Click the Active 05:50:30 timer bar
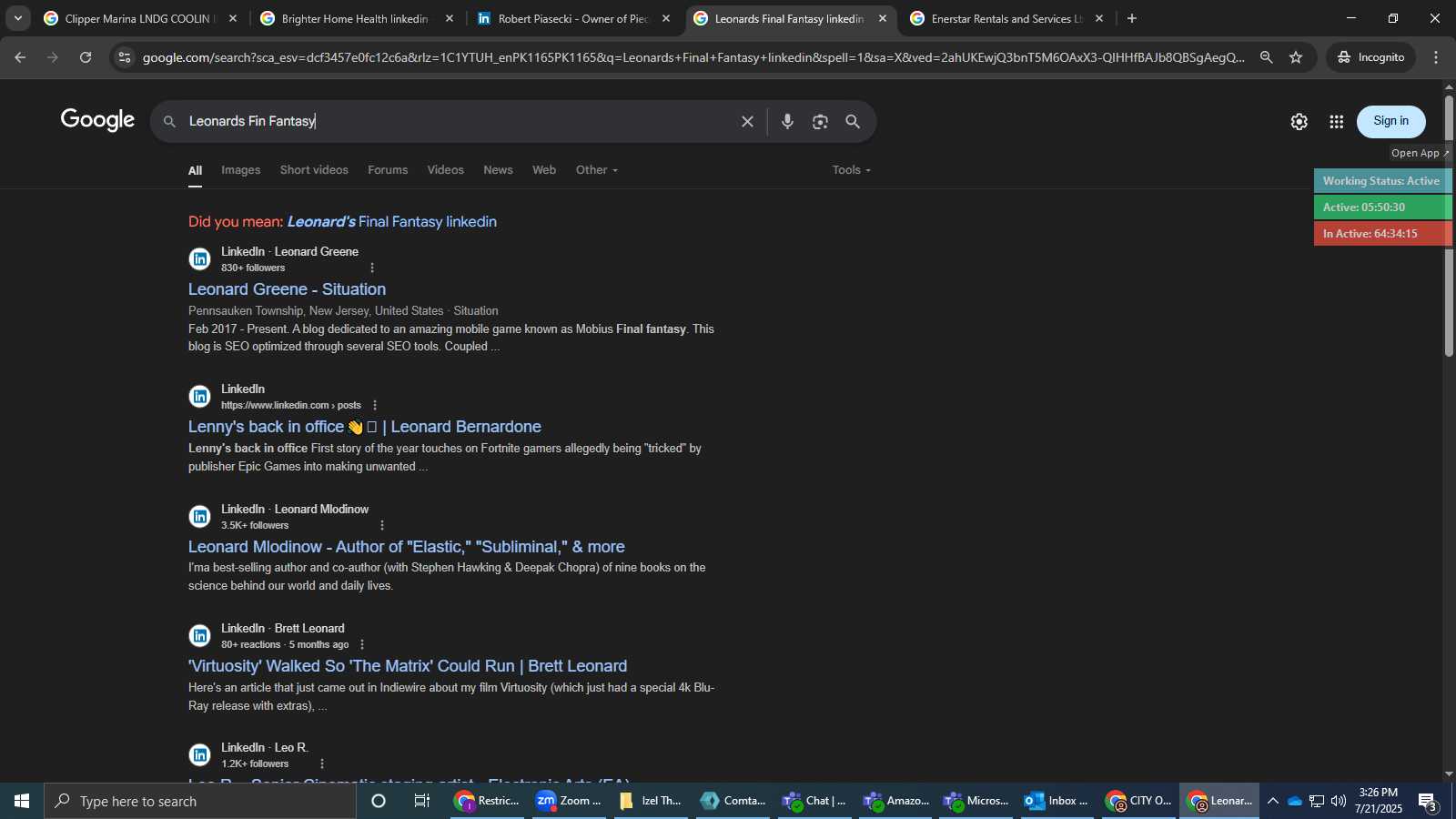The width and height of the screenshot is (1456, 819). coord(1381,207)
